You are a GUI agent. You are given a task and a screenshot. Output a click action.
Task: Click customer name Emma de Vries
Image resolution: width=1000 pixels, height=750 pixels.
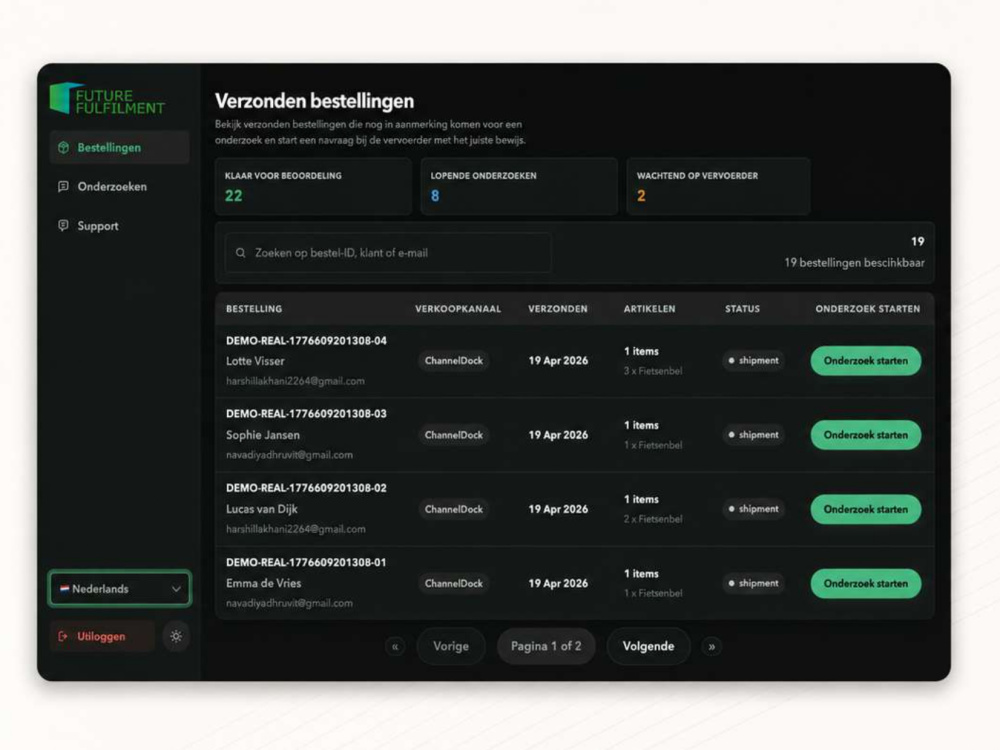pos(263,584)
